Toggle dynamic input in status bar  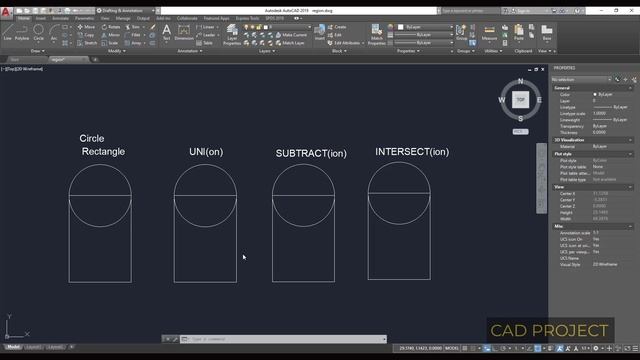point(487,348)
